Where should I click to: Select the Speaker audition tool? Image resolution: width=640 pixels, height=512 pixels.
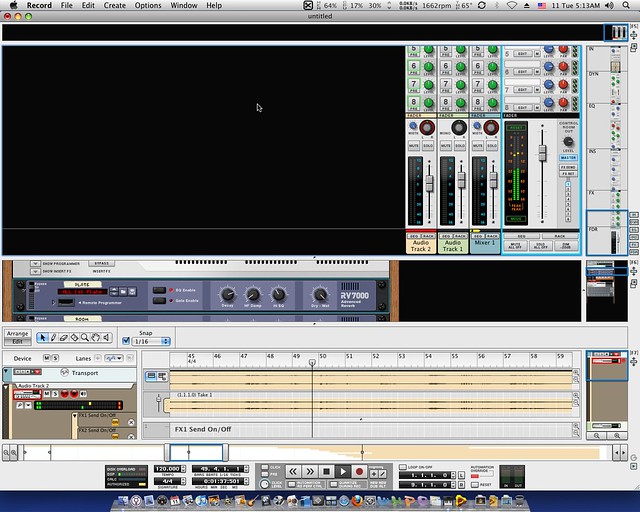tap(106, 337)
